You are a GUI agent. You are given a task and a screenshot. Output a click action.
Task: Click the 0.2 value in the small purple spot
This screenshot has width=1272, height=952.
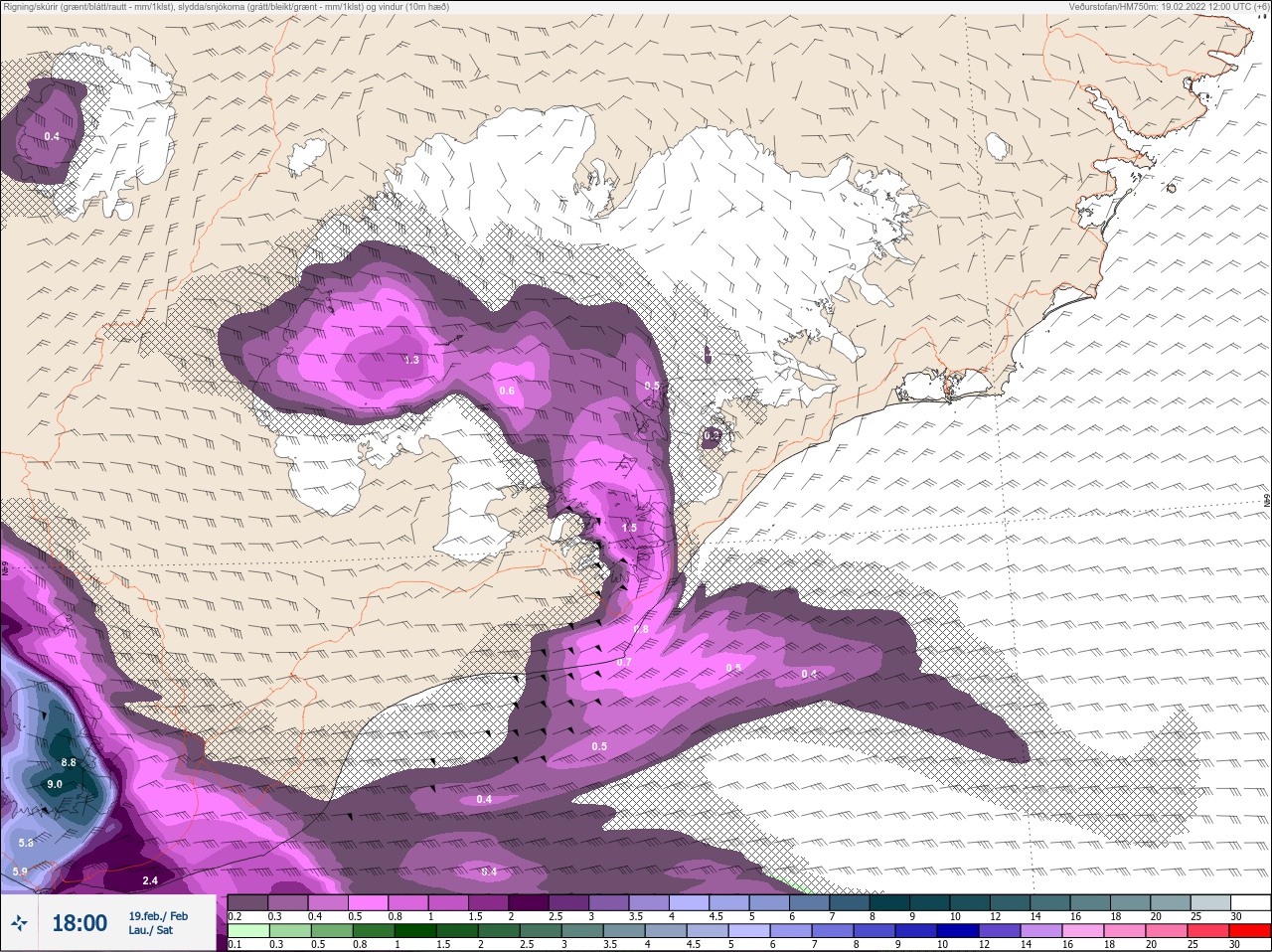tap(712, 435)
